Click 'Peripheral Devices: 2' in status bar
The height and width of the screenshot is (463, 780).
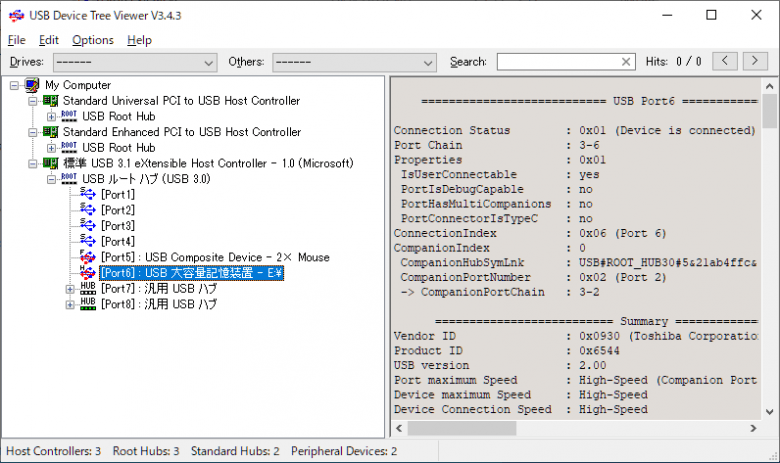344,451
